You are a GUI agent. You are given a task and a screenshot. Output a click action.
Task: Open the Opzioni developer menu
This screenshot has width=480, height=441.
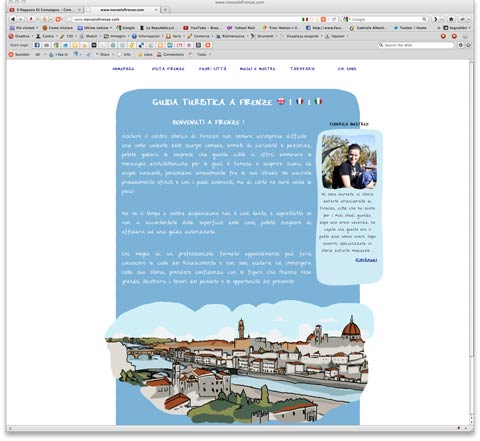tap(337, 36)
